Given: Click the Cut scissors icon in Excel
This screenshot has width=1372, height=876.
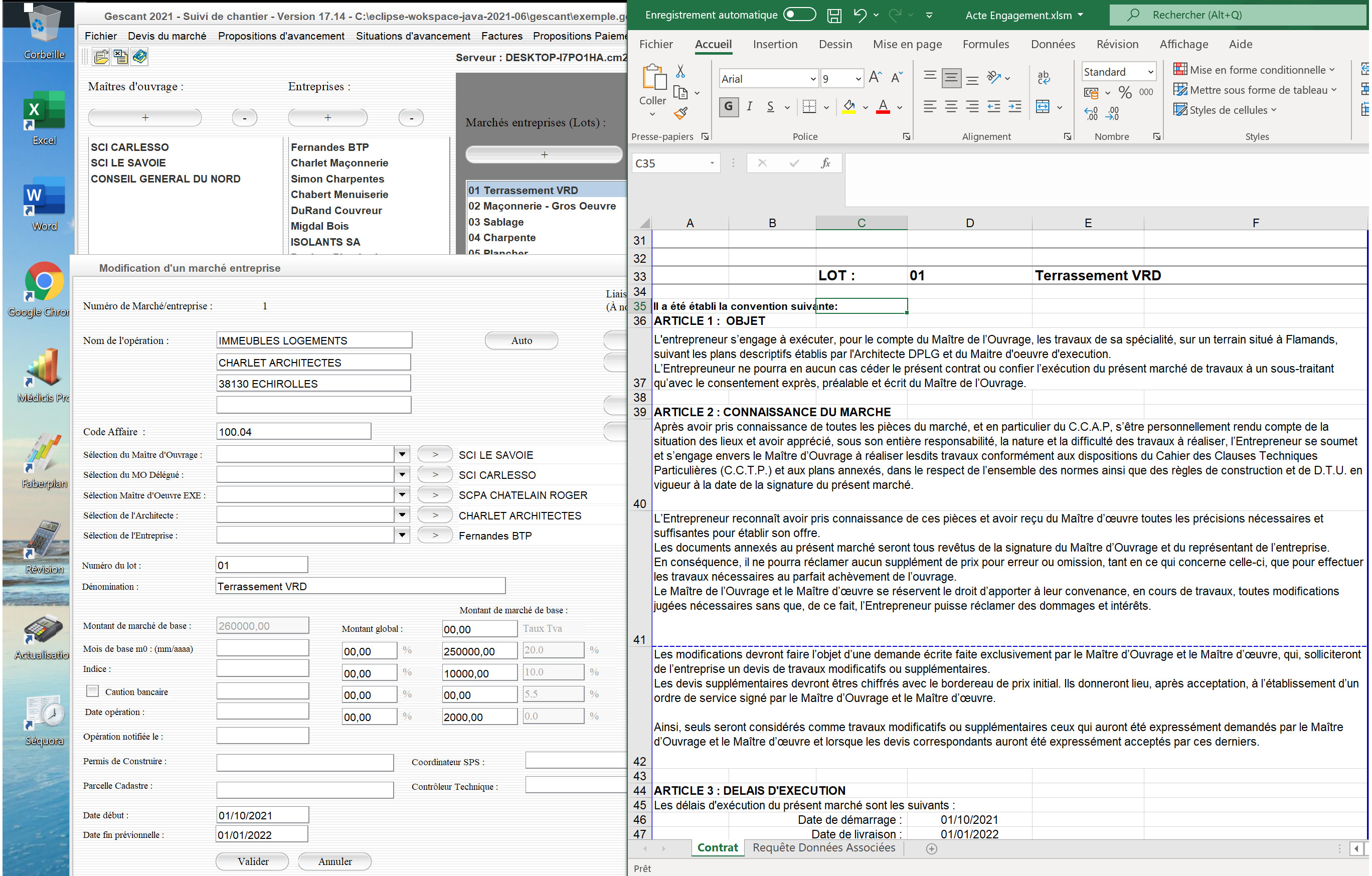Looking at the screenshot, I should click(680, 71).
